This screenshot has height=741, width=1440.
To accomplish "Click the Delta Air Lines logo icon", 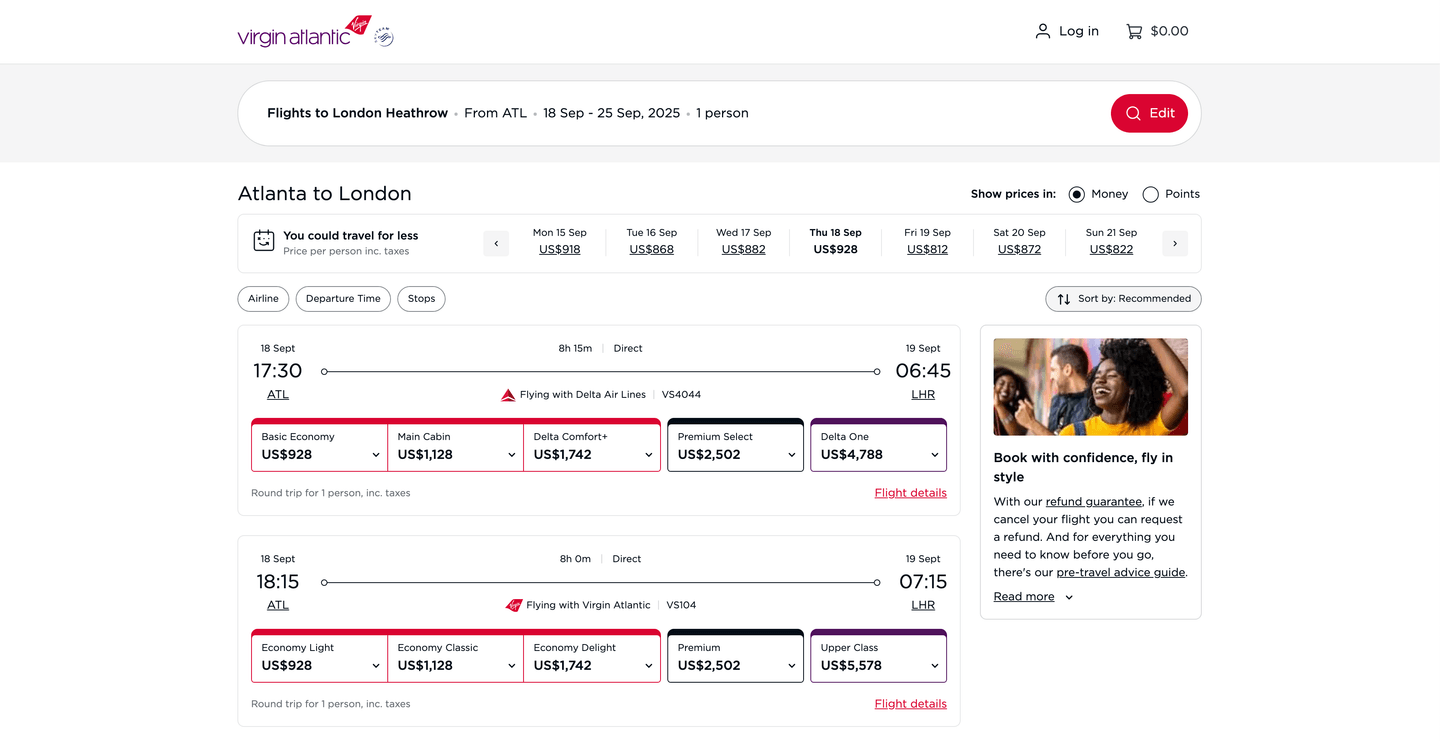I will [508, 395].
